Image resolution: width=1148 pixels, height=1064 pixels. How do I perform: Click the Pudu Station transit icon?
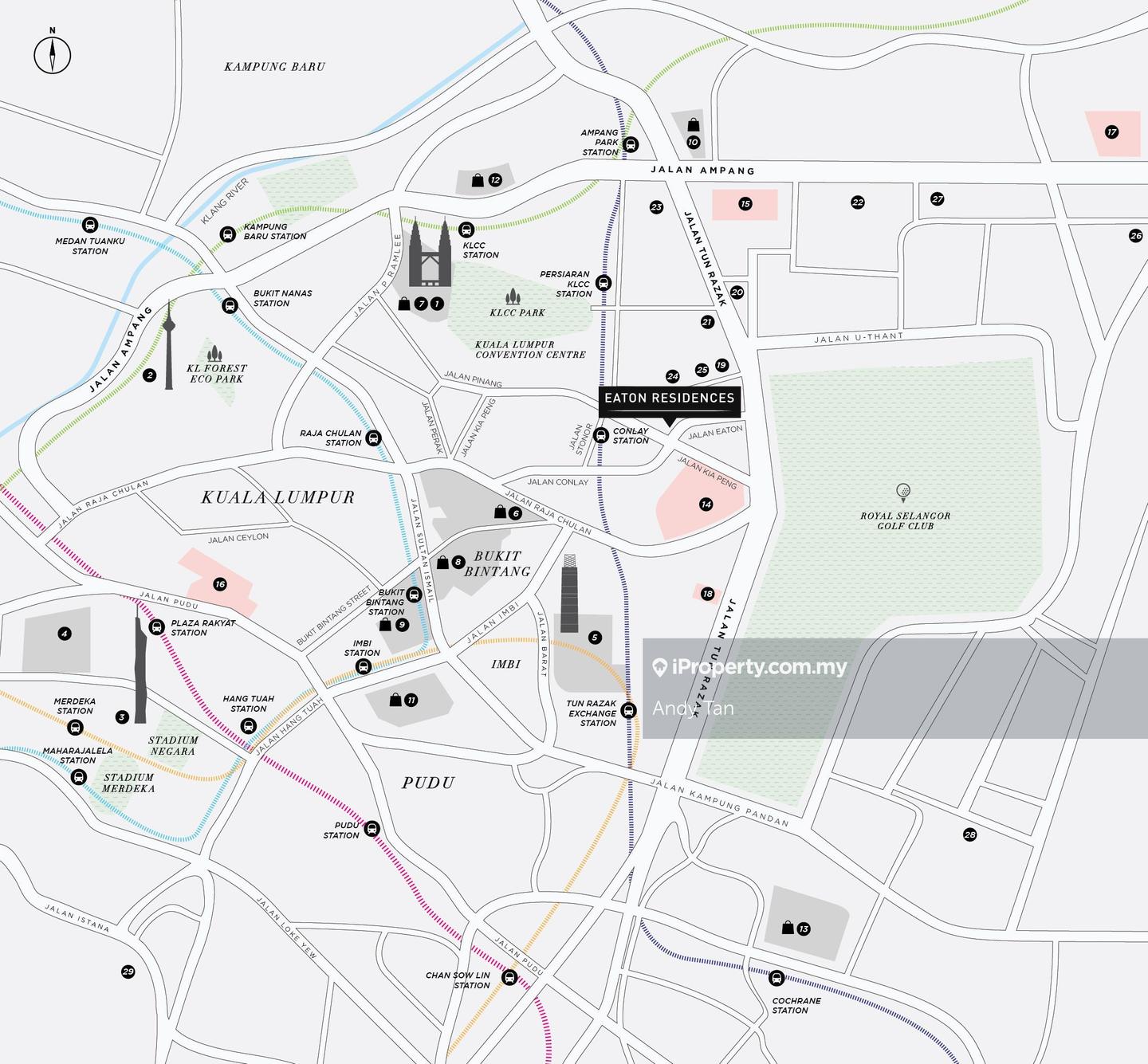(x=372, y=830)
